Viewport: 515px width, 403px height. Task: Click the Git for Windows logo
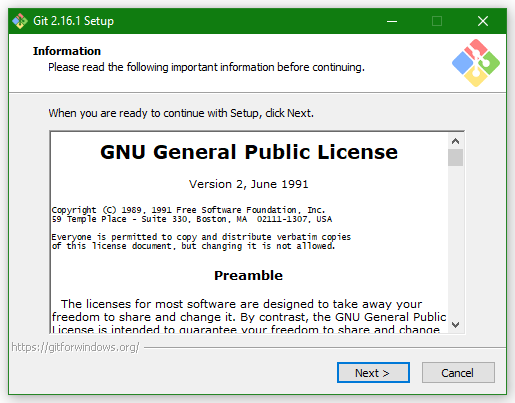coord(476,63)
